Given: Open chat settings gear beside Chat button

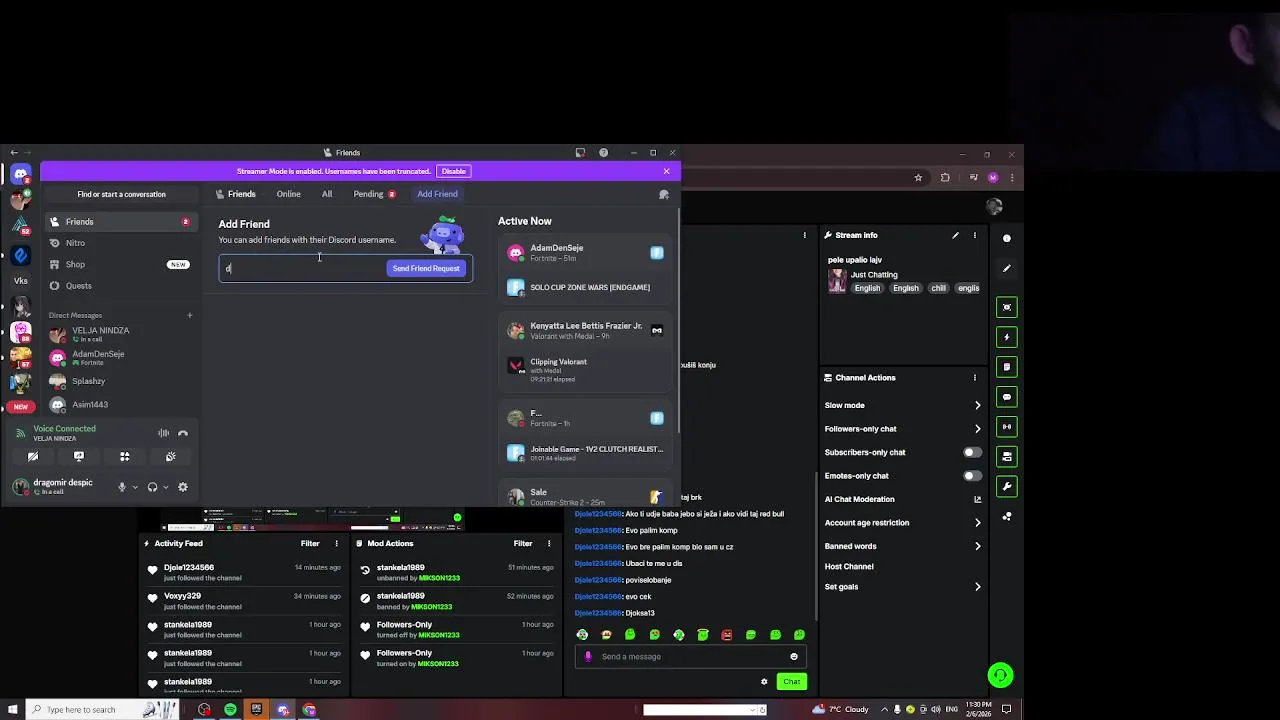Looking at the screenshot, I should click(764, 682).
